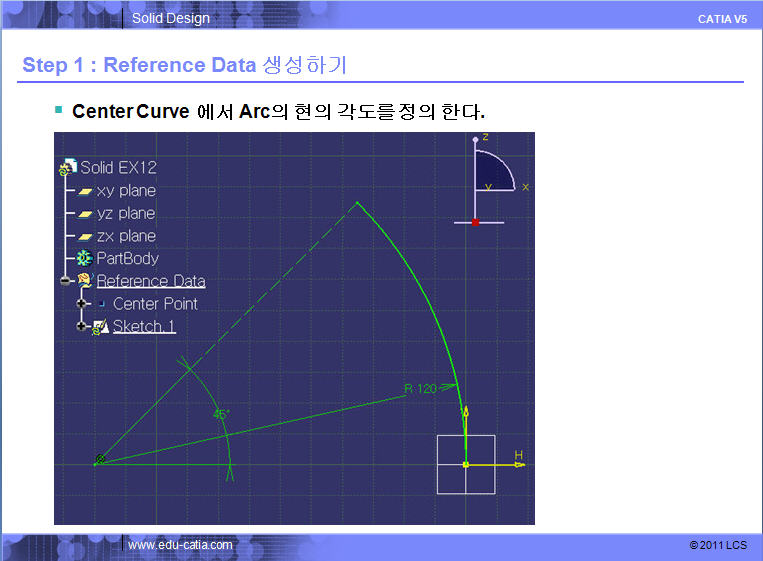Image resolution: width=763 pixels, height=561 pixels.
Task: Click the zx plane icon in tree
Action: pos(86,237)
